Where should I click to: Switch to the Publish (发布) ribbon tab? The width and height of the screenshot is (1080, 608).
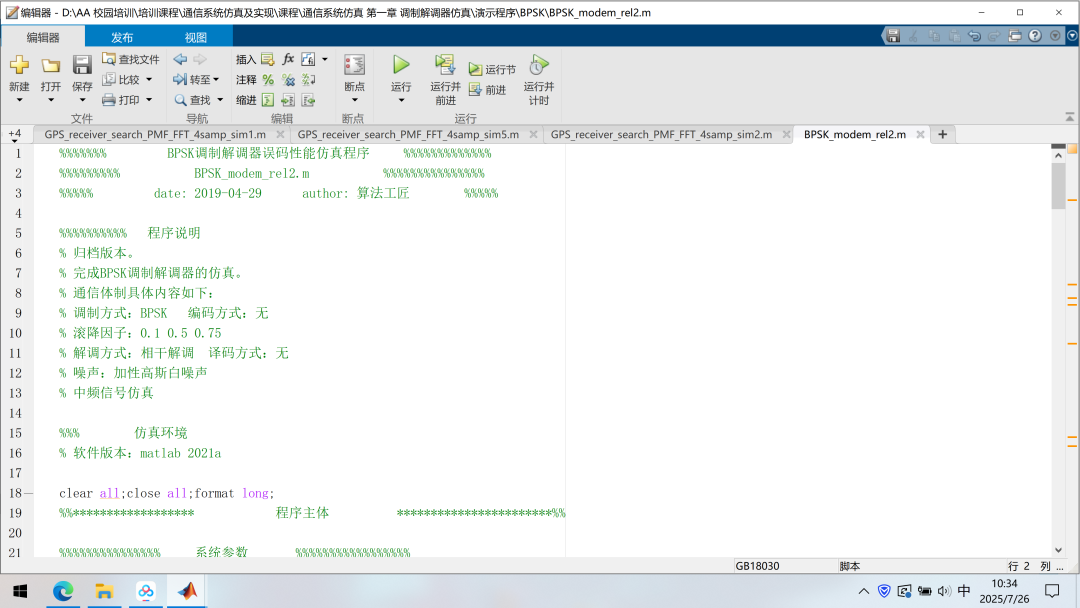point(122,37)
